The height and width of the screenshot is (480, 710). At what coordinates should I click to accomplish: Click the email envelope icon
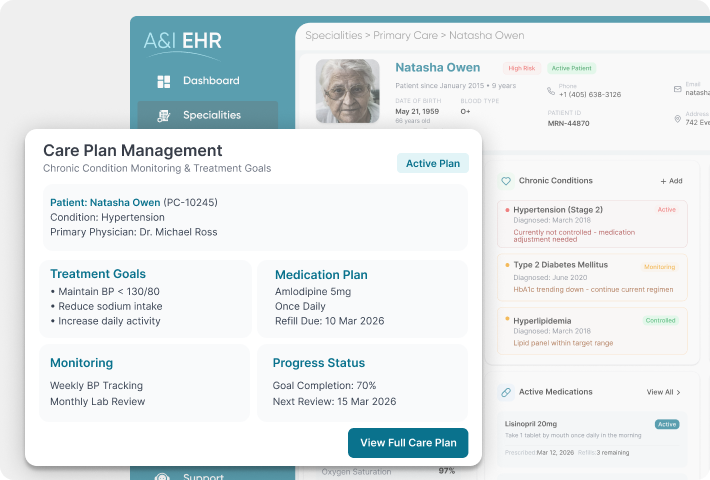tap(677, 89)
